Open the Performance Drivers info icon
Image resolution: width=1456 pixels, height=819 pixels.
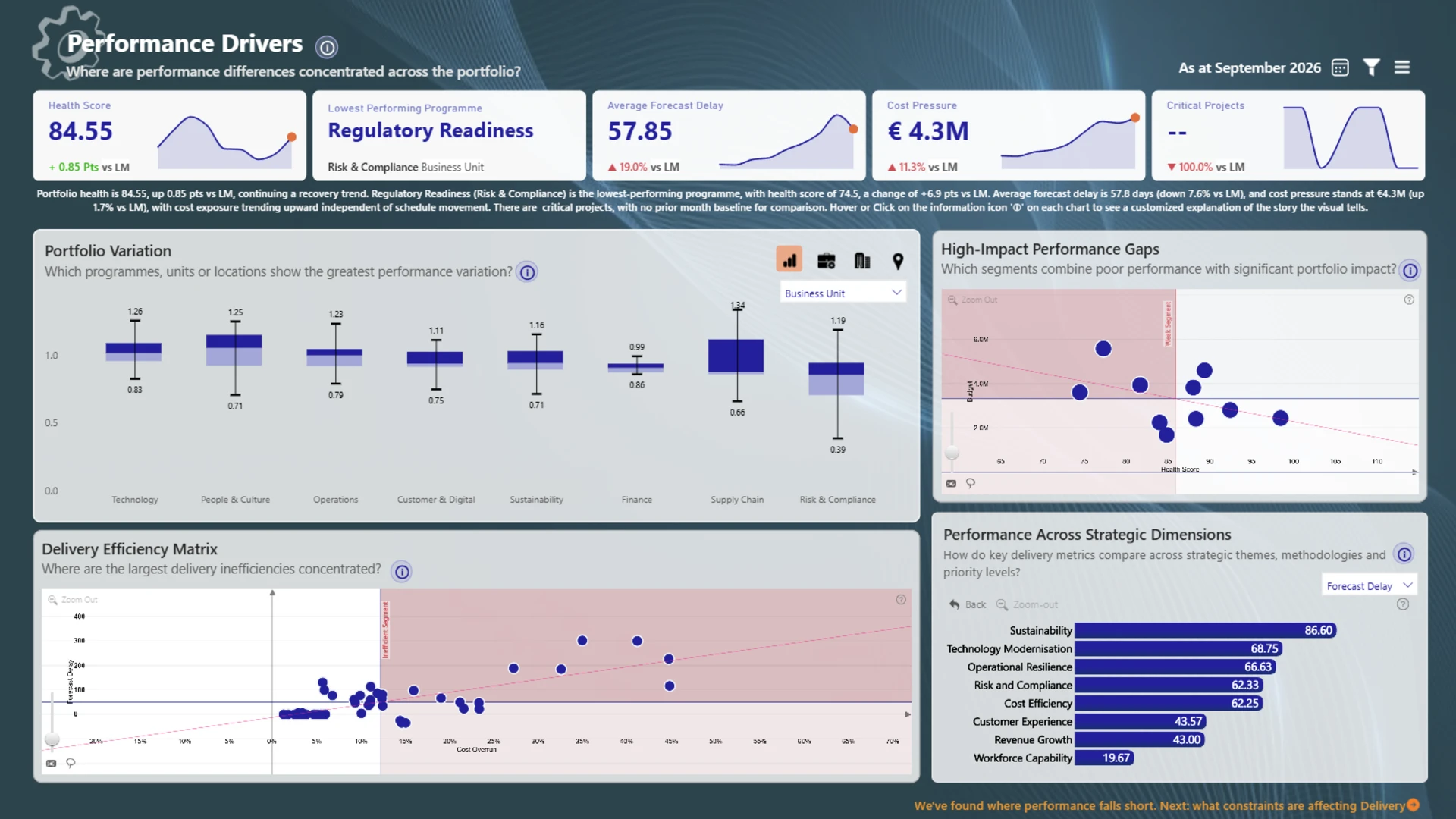(327, 48)
